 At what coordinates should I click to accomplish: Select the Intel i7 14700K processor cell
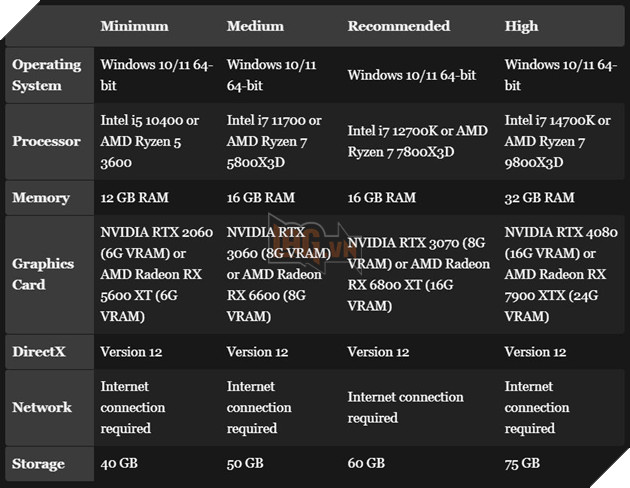tap(558, 141)
